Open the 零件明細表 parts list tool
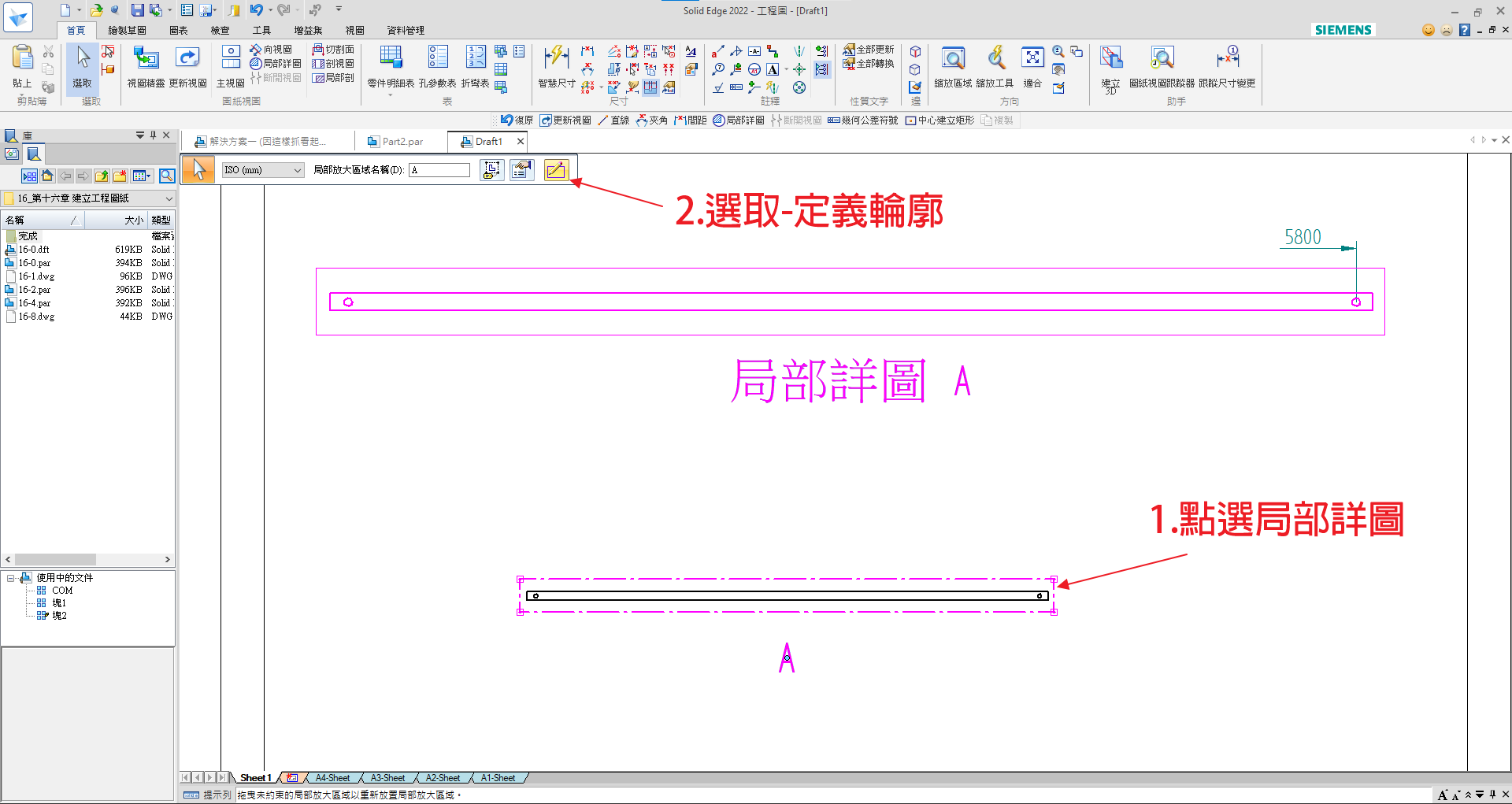The width and height of the screenshot is (1512, 804). pyautogui.click(x=391, y=66)
